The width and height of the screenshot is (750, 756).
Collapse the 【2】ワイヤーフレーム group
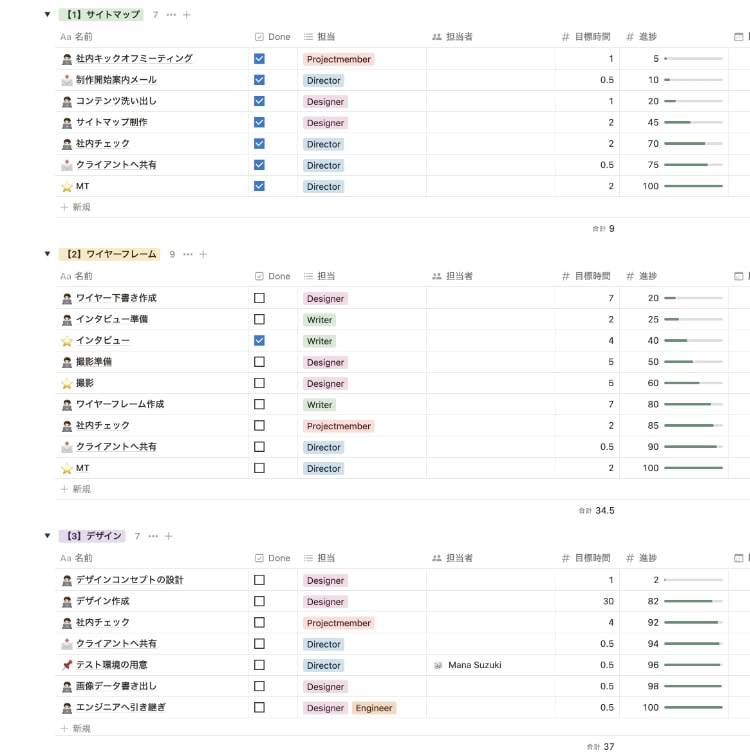tap(47, 254)
